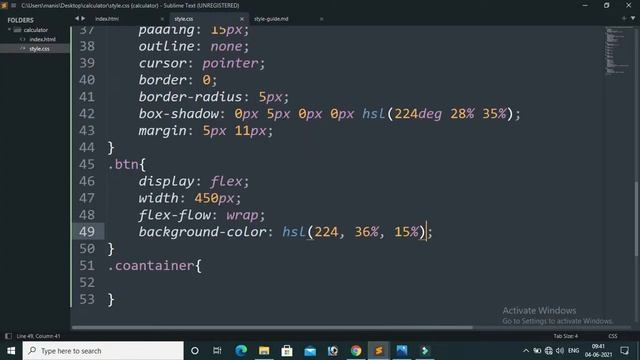Screen dimensions: 640x360
Task: Click the Sublime Text taskbar icon
Action: (379, 351)
